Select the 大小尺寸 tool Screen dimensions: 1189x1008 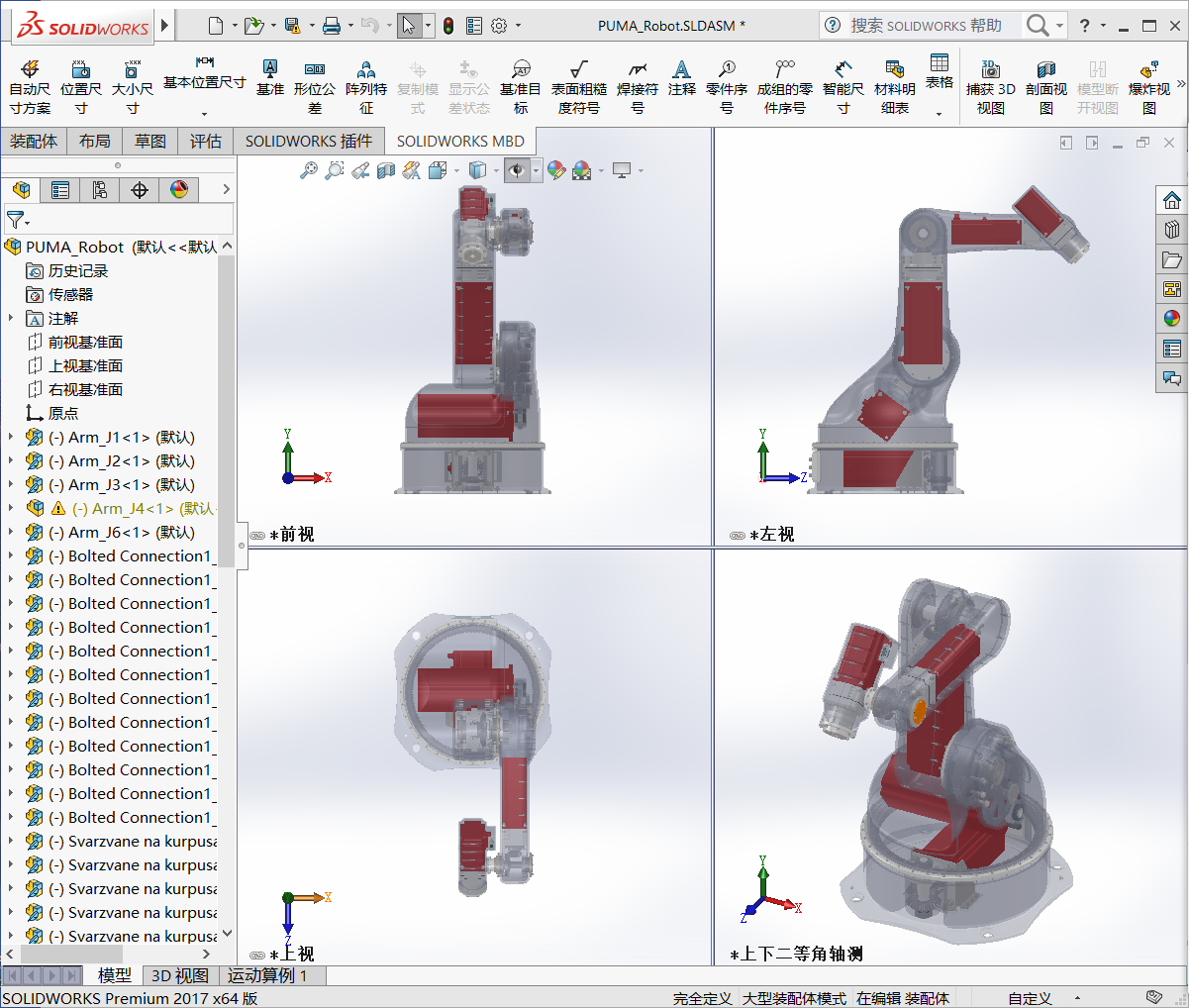click(133, 86)
